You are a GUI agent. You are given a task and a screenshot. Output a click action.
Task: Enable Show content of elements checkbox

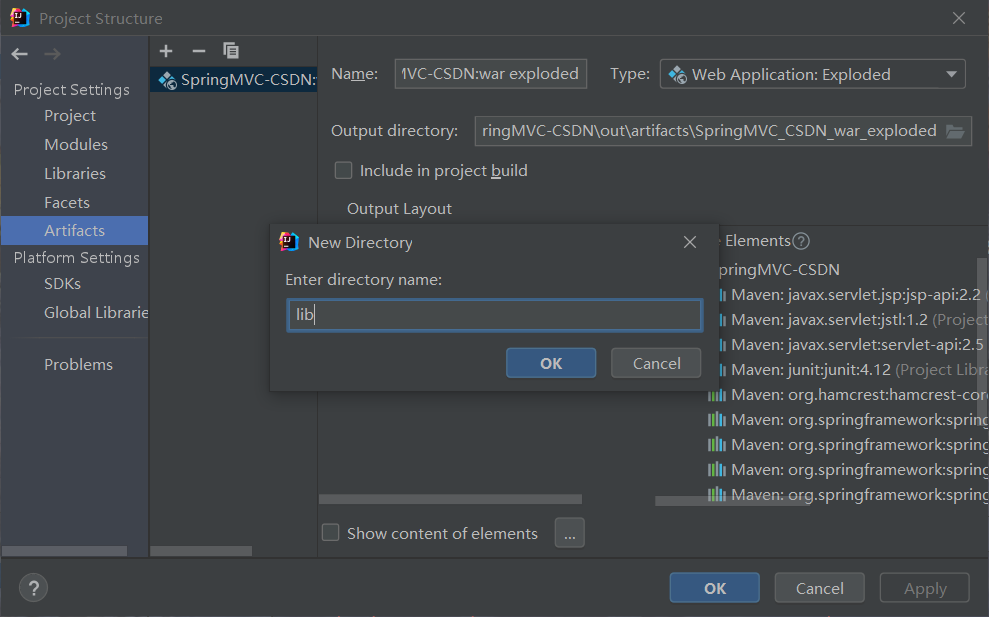click(331, 532)
